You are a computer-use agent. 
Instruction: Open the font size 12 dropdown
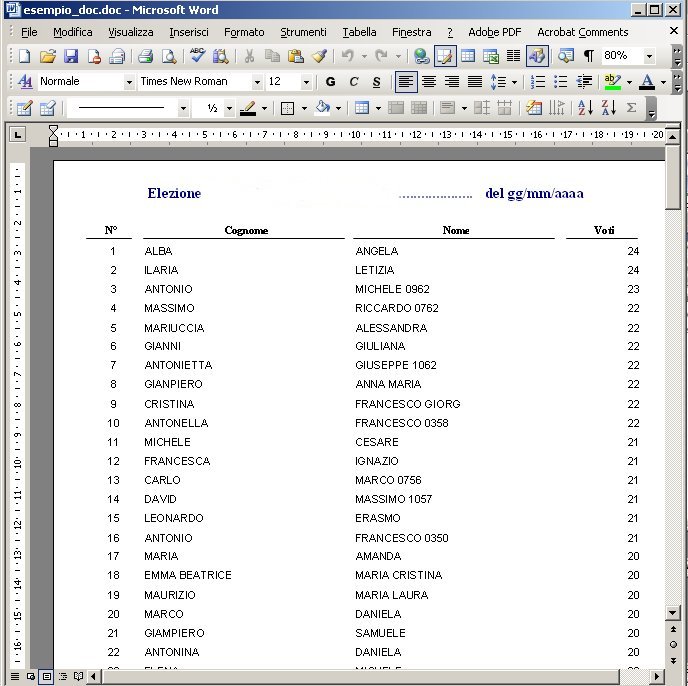tap(306, 82)
